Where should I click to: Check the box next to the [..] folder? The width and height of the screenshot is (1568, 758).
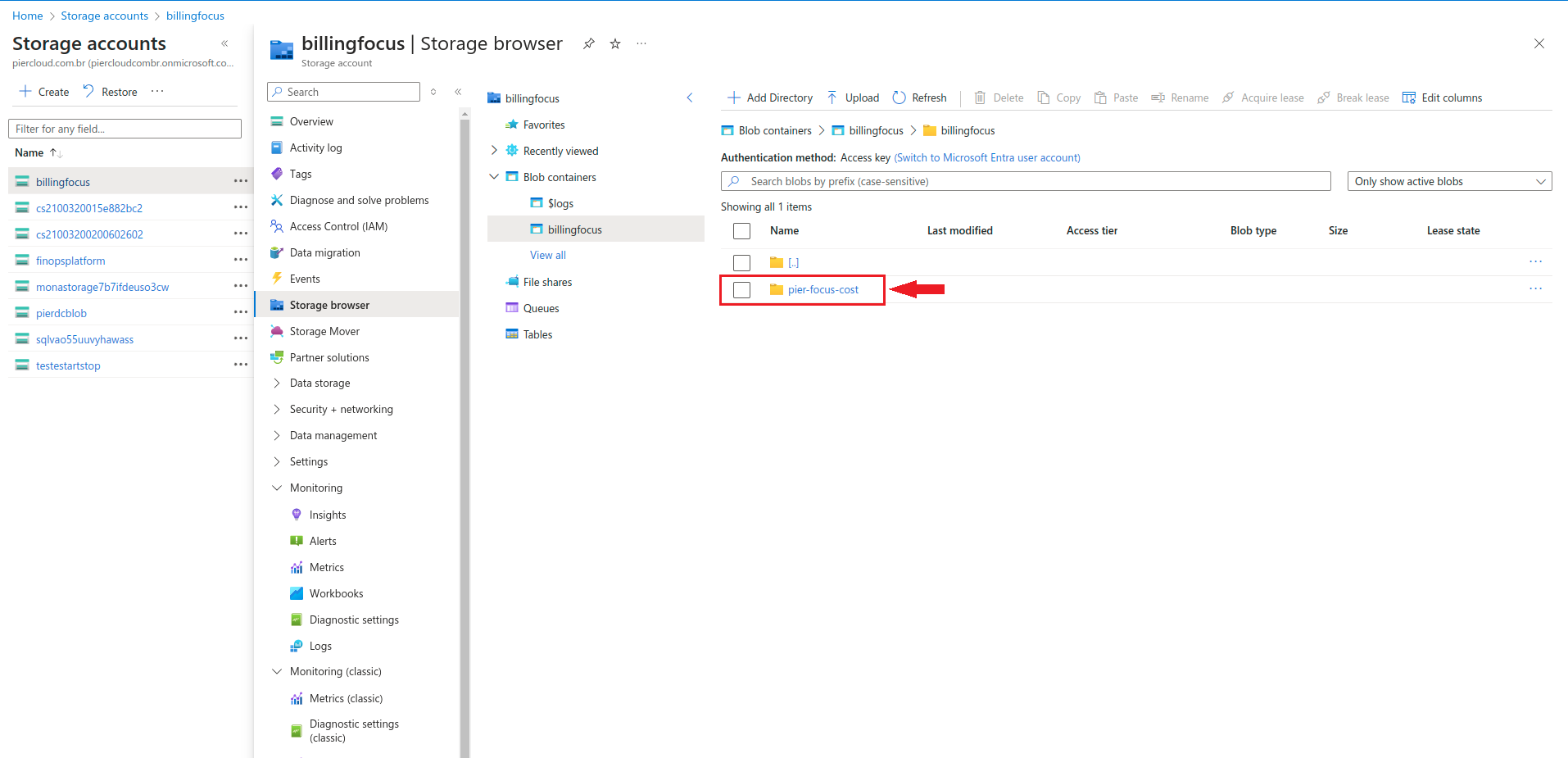pyautogui.click(x=742, y=262)
